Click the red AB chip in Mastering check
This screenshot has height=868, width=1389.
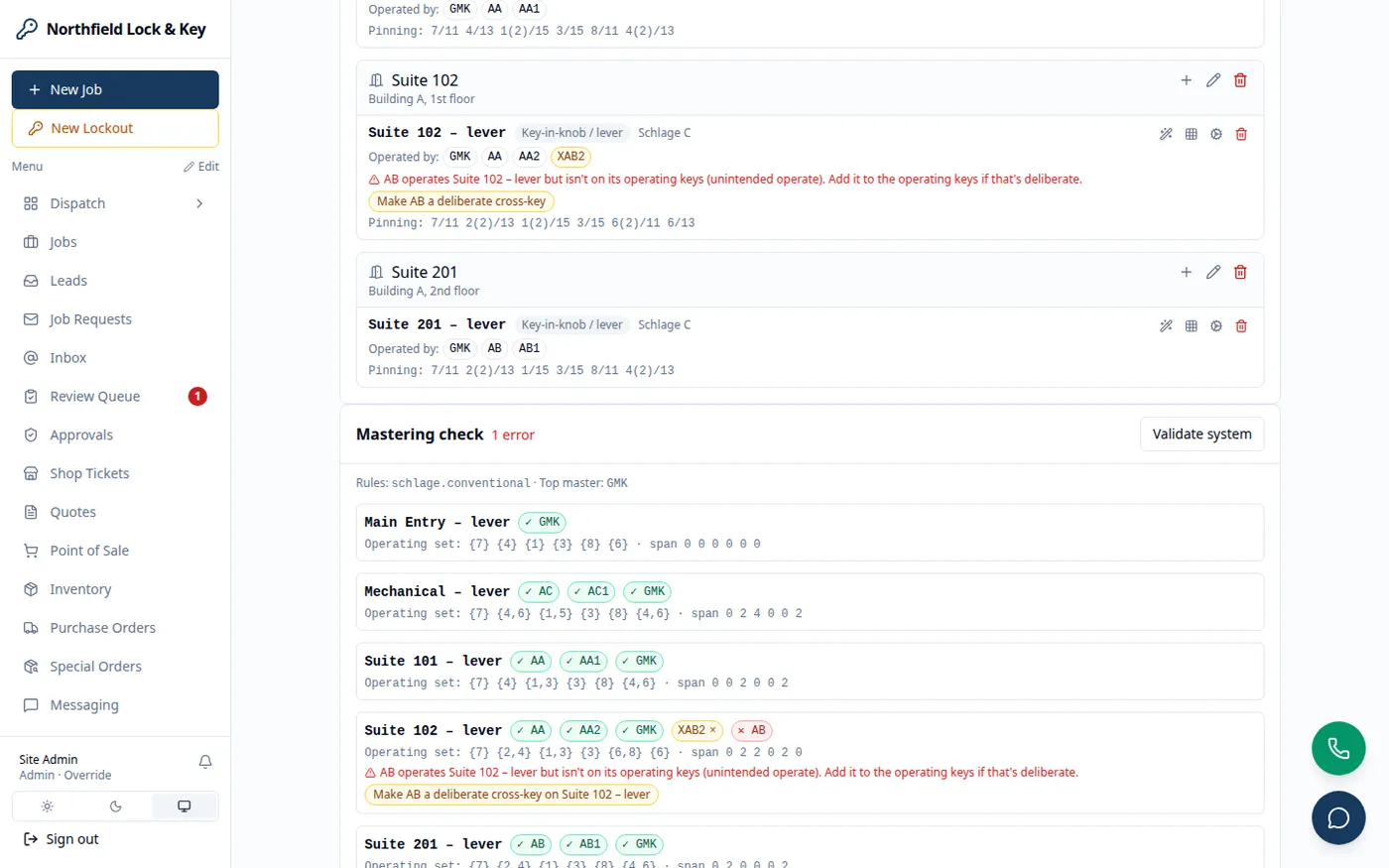coord(751,730)
